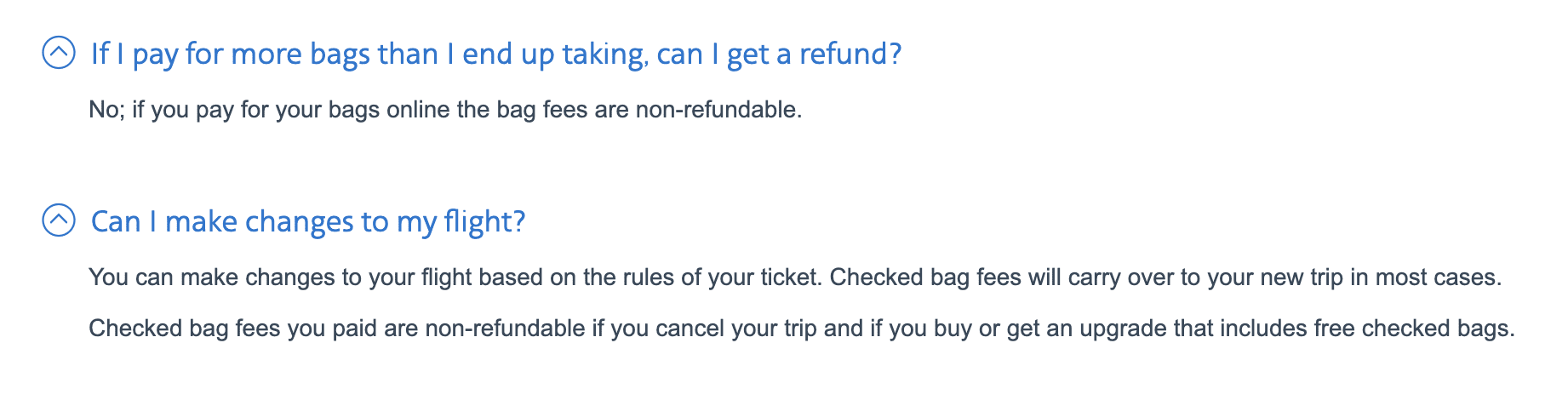Click the 'If I pay for more bags' heading
Viewport: 1568px width, 400px height.
tap(495, 54)
